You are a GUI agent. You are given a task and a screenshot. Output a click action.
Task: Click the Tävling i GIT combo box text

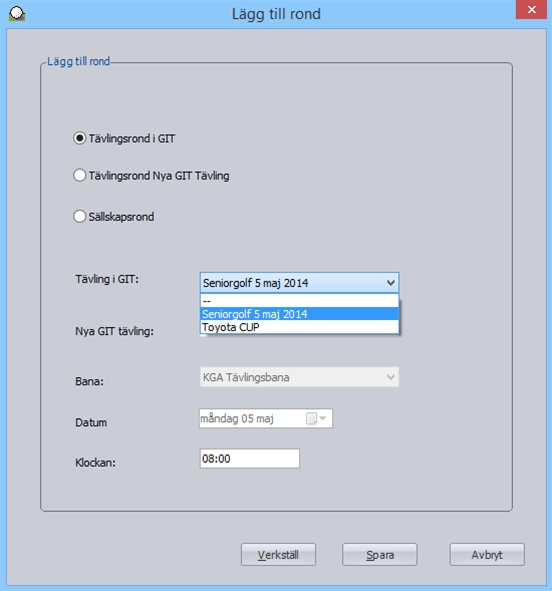tap(255, 283)
